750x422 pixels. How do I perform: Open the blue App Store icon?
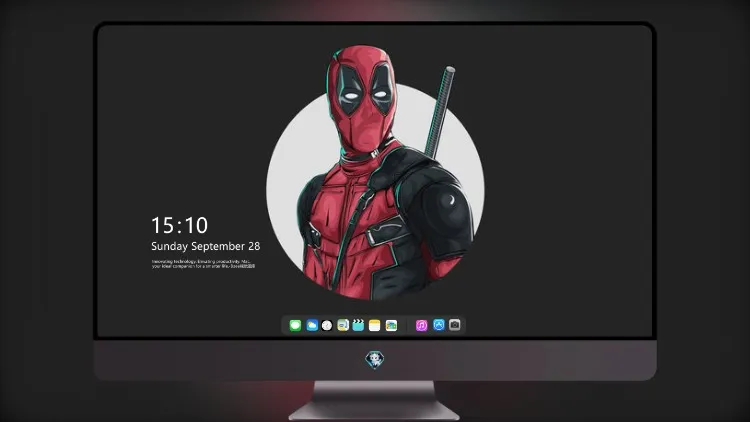[x=439, y=325]
